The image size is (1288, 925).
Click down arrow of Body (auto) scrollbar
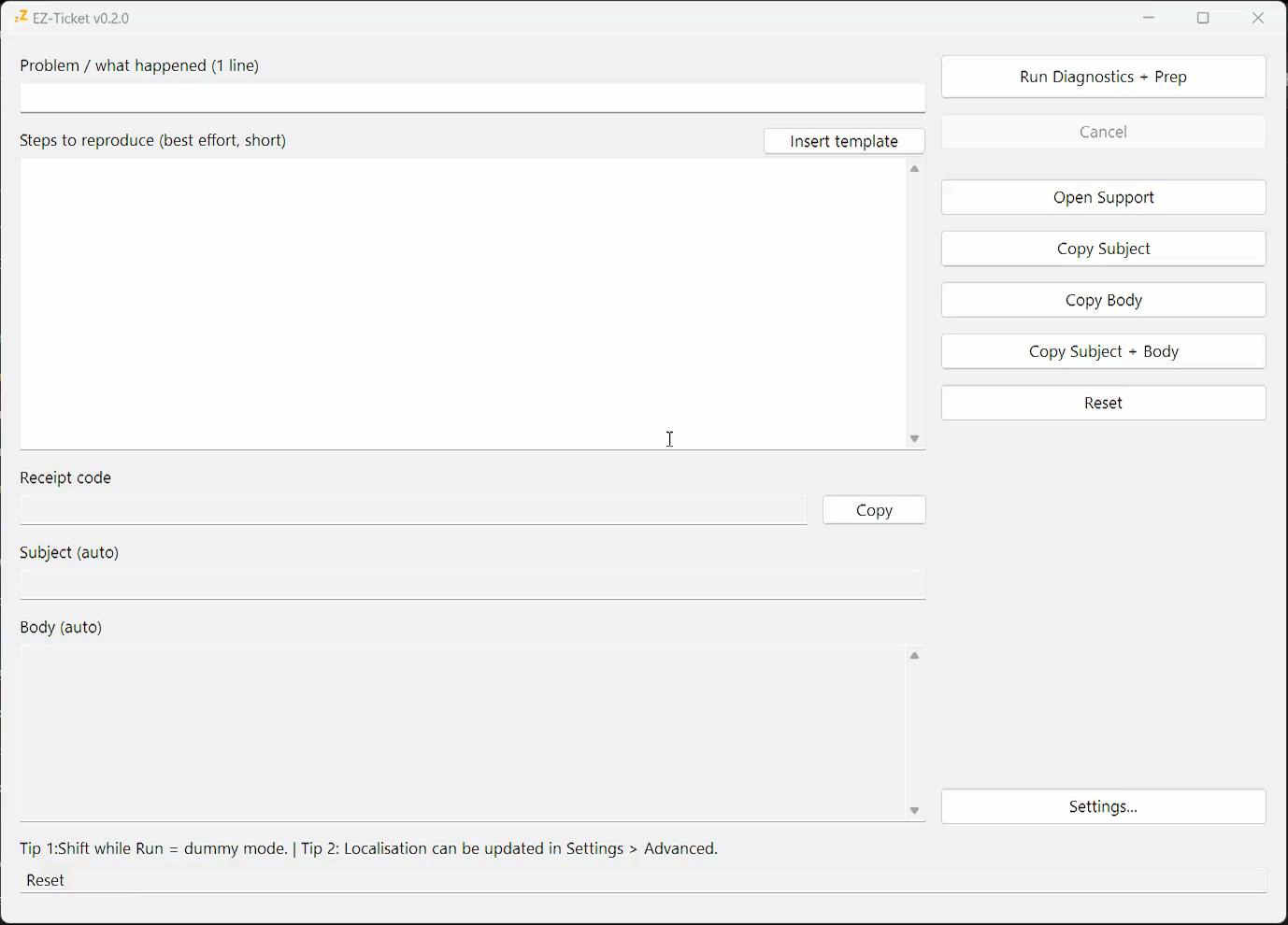pyautogui.click(x=915, y=811)
